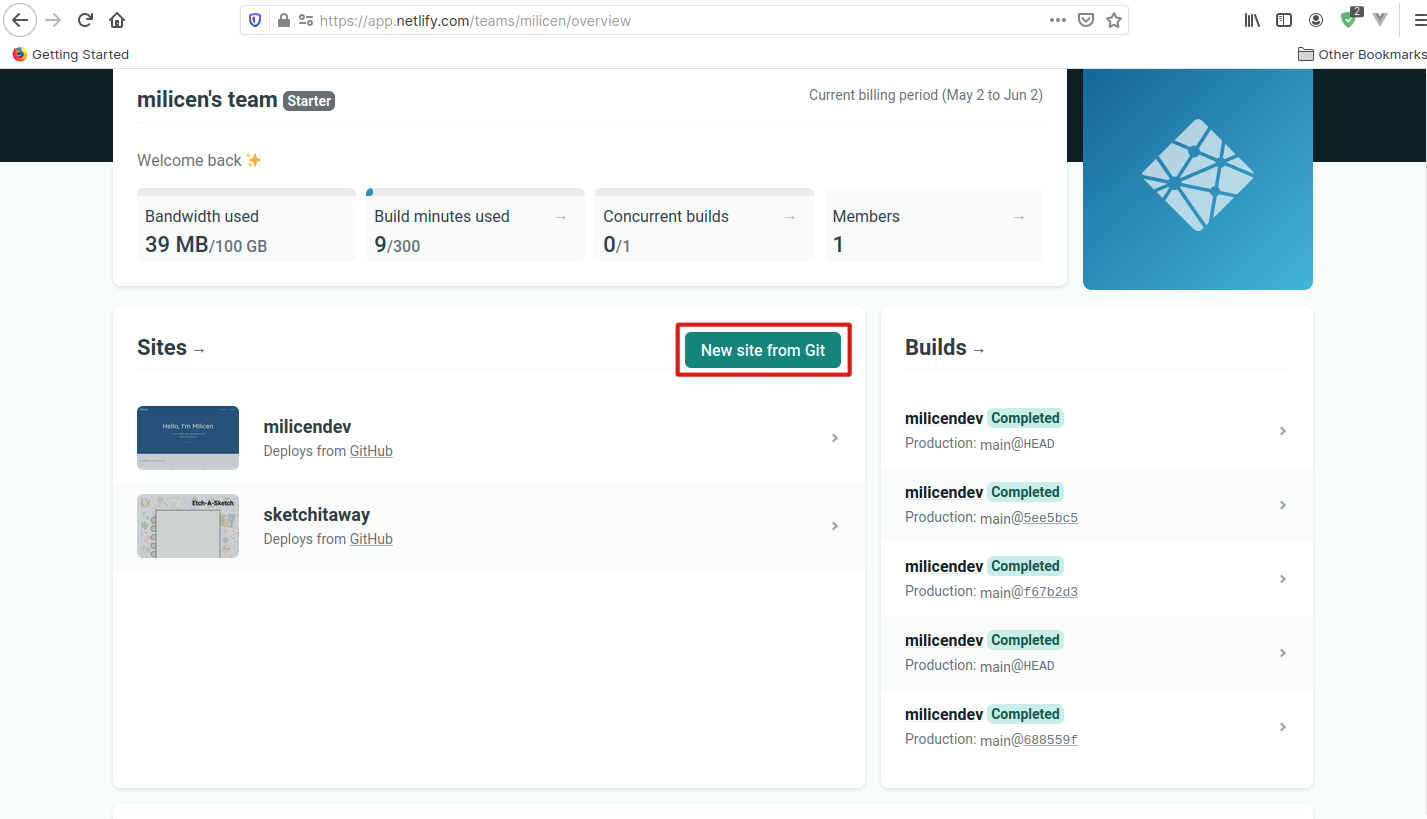Open the sketchitaway site name
The image size is (1427, 819).
pos(317,515)
